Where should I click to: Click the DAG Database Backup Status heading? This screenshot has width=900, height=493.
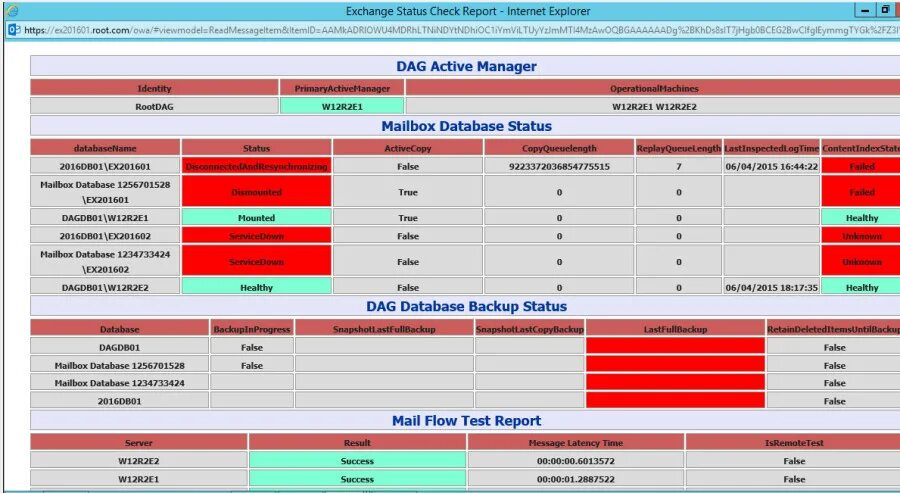(466, 306)
